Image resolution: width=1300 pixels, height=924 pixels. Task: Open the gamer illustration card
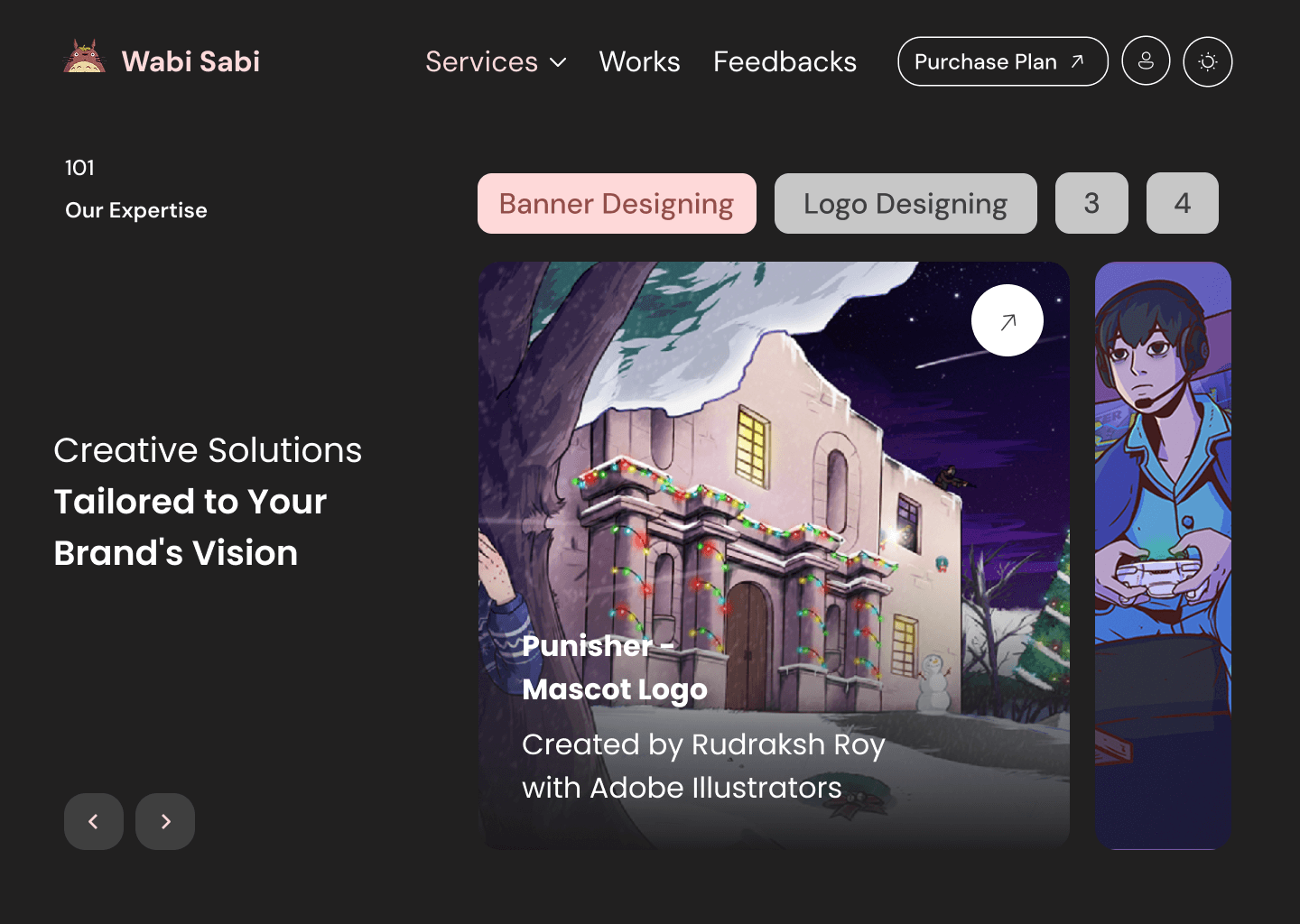1163,556
